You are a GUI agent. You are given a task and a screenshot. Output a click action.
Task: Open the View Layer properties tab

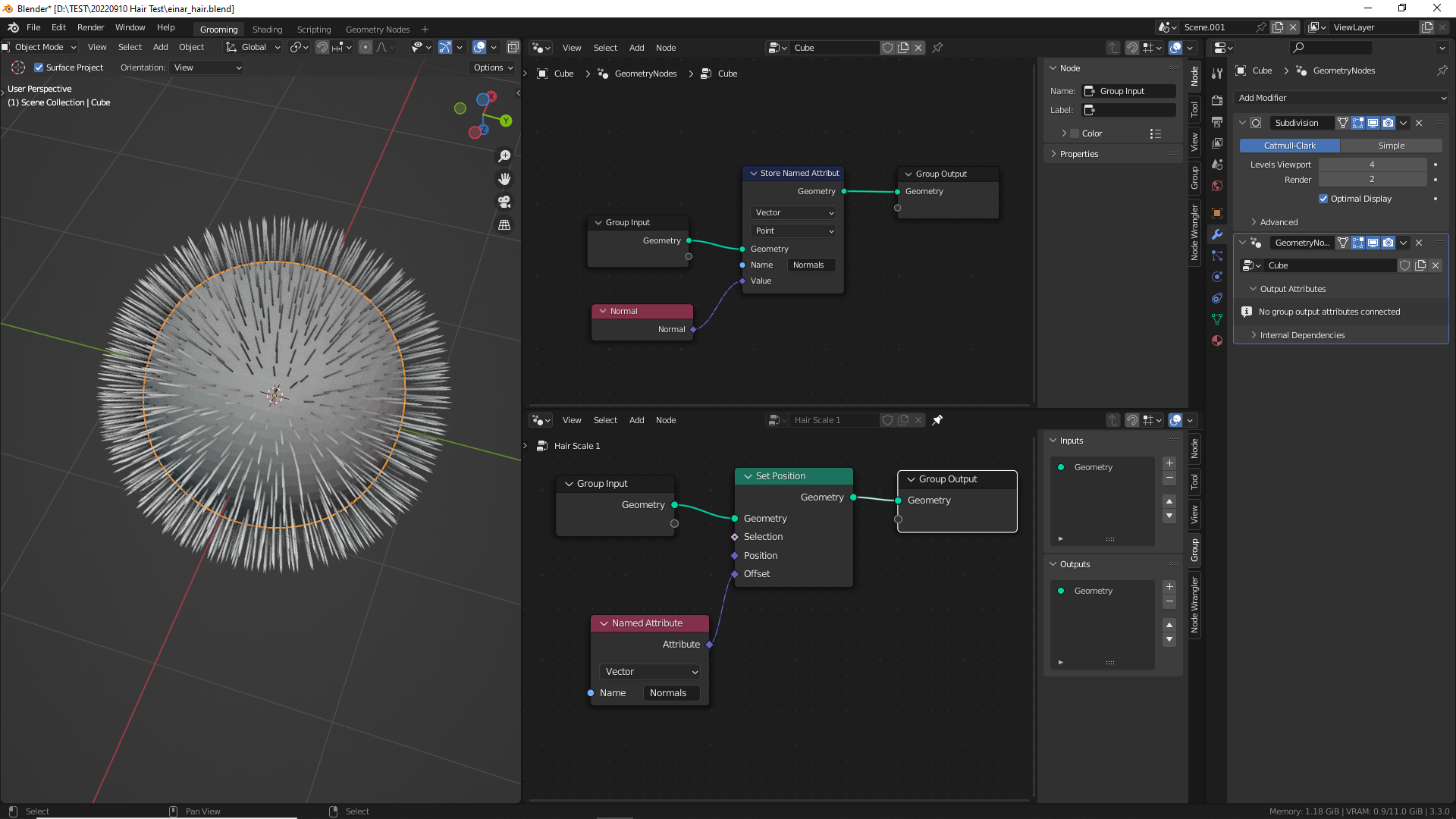pos(1217,143)
